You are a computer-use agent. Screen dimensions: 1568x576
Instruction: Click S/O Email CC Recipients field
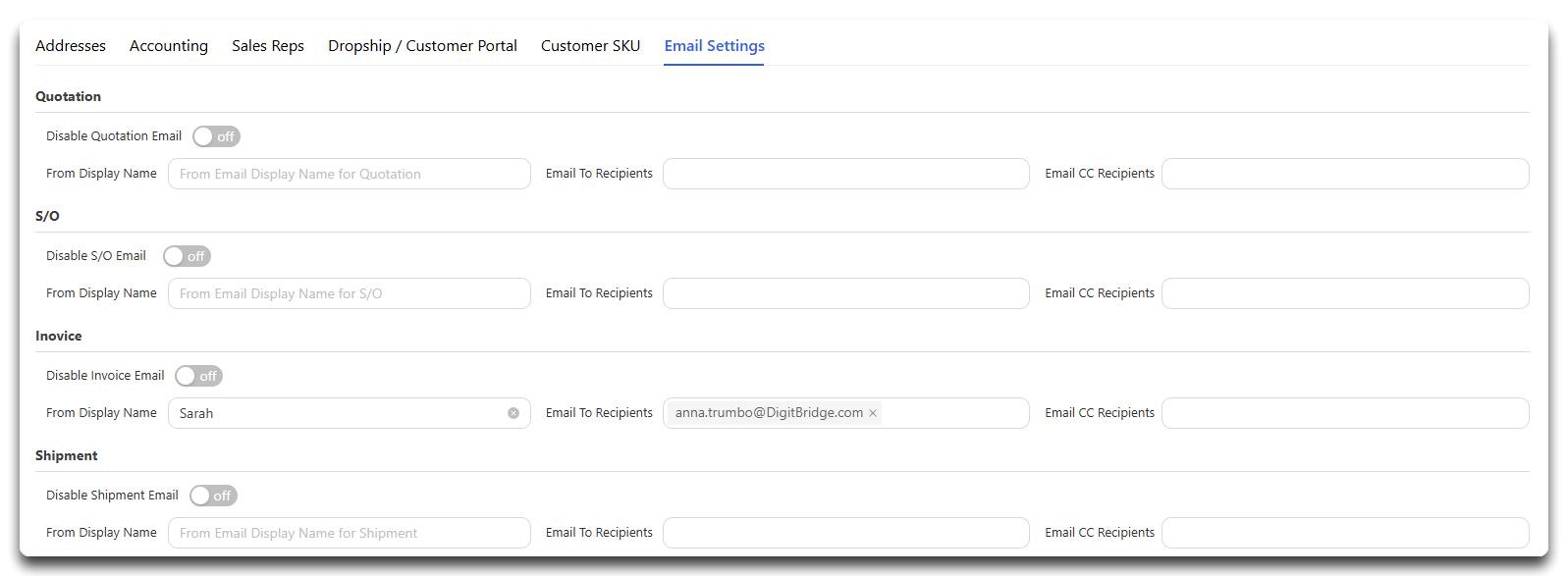tap(1345, 293)
